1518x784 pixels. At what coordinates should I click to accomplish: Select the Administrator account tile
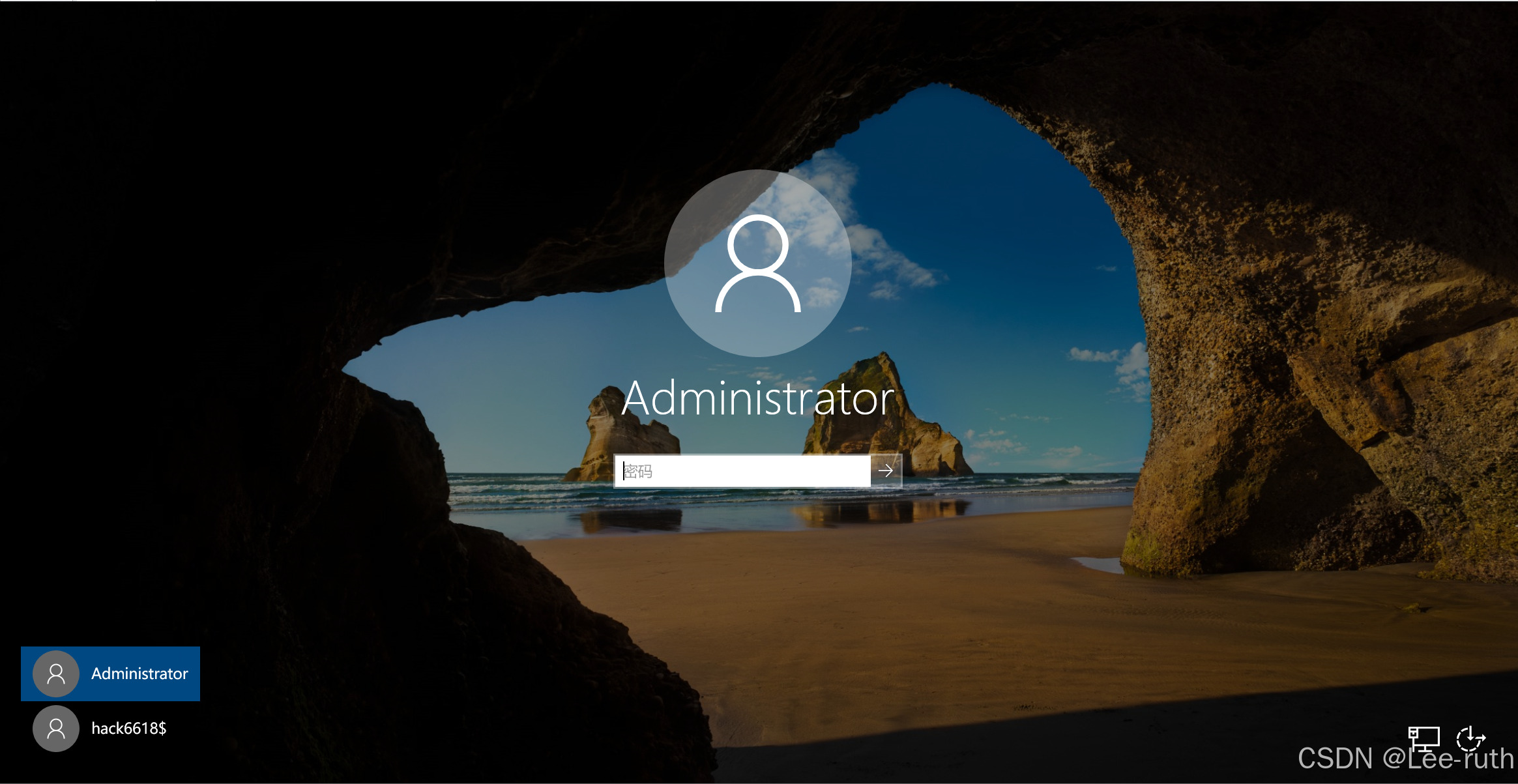(x=110, y=674)
